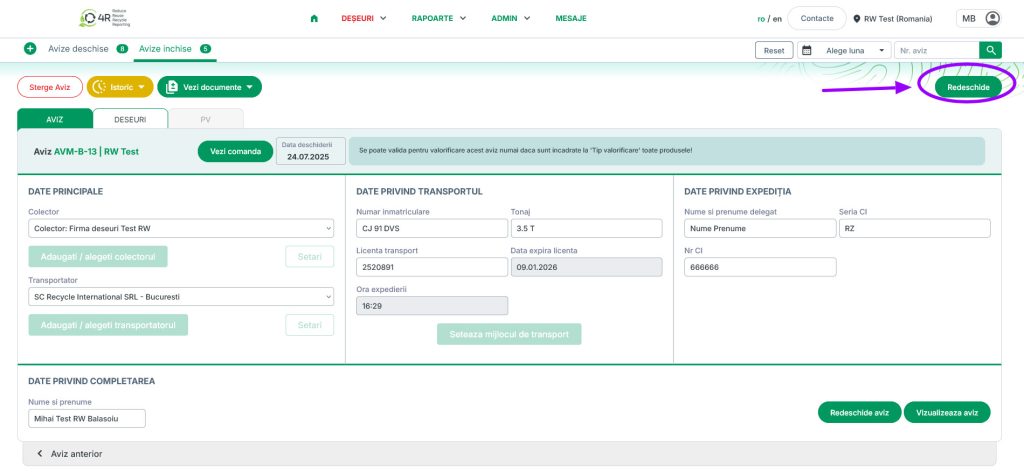
Task: Open the user profile avatar icon
Action: (x=992, y=18)
